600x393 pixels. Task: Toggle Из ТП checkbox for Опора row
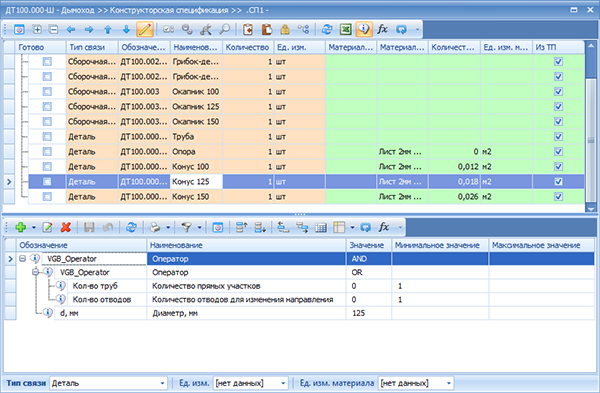pyautogui.click(x=558, y=152)
